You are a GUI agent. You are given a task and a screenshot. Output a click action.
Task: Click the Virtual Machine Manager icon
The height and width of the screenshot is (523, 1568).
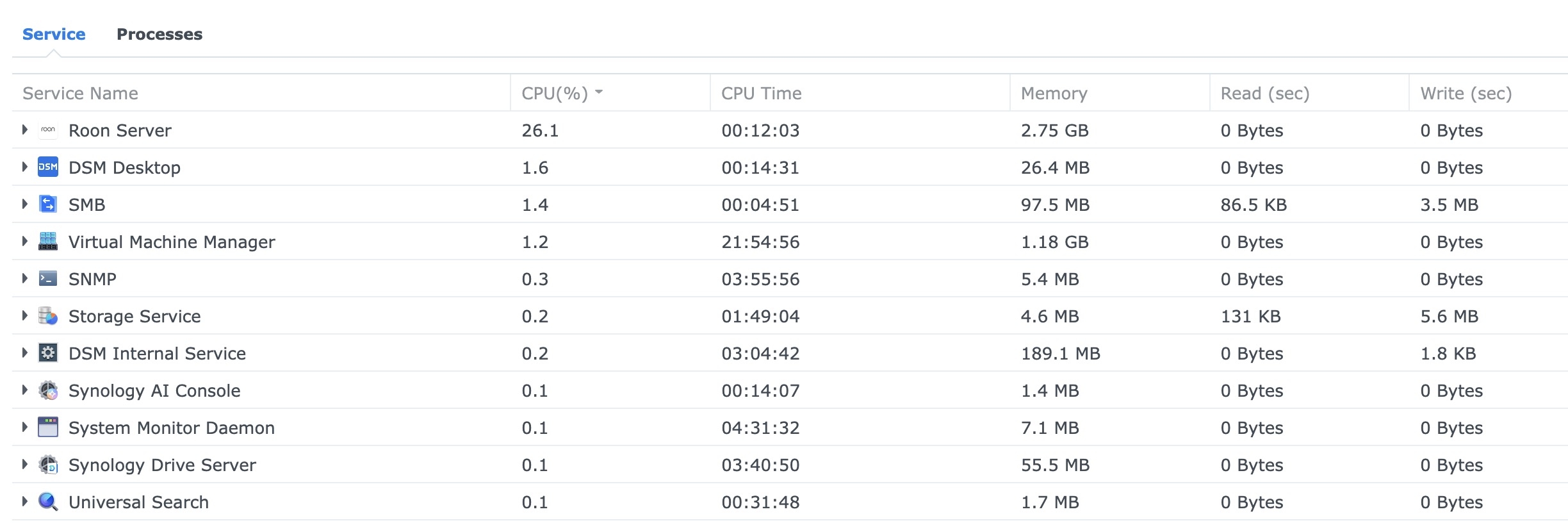[48, 242]
